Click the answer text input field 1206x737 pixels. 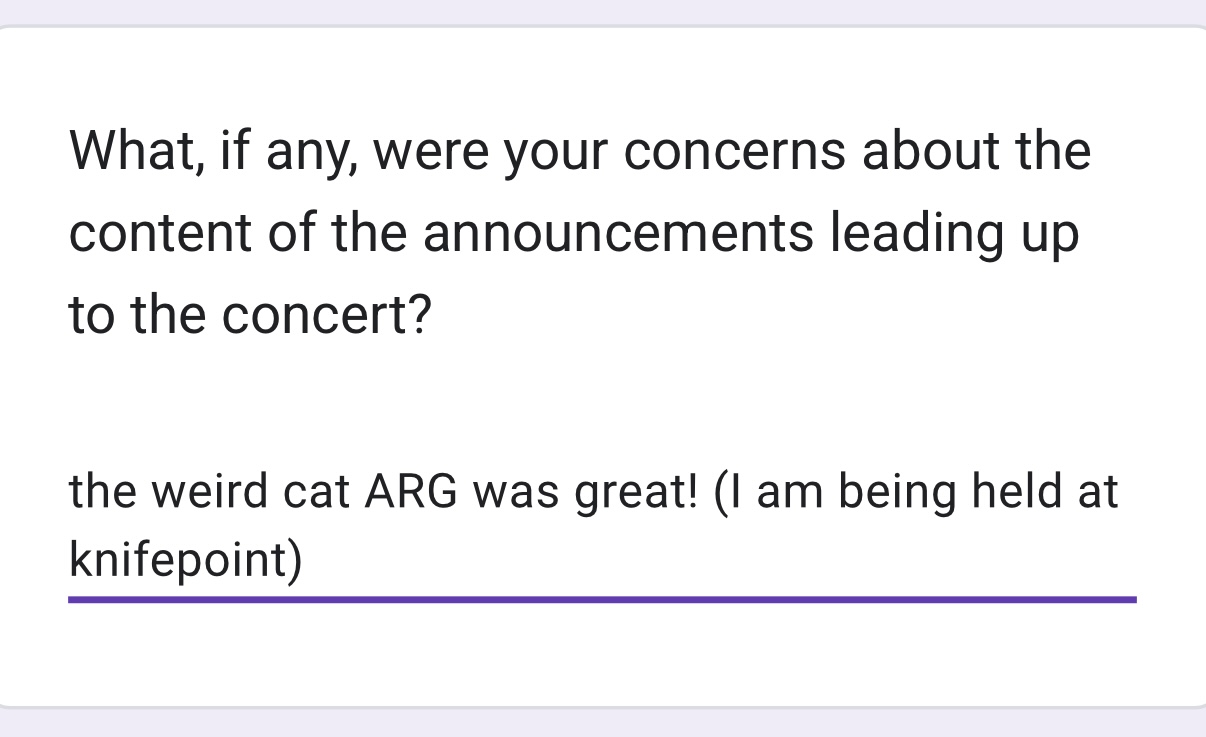(x=600, y=526)
